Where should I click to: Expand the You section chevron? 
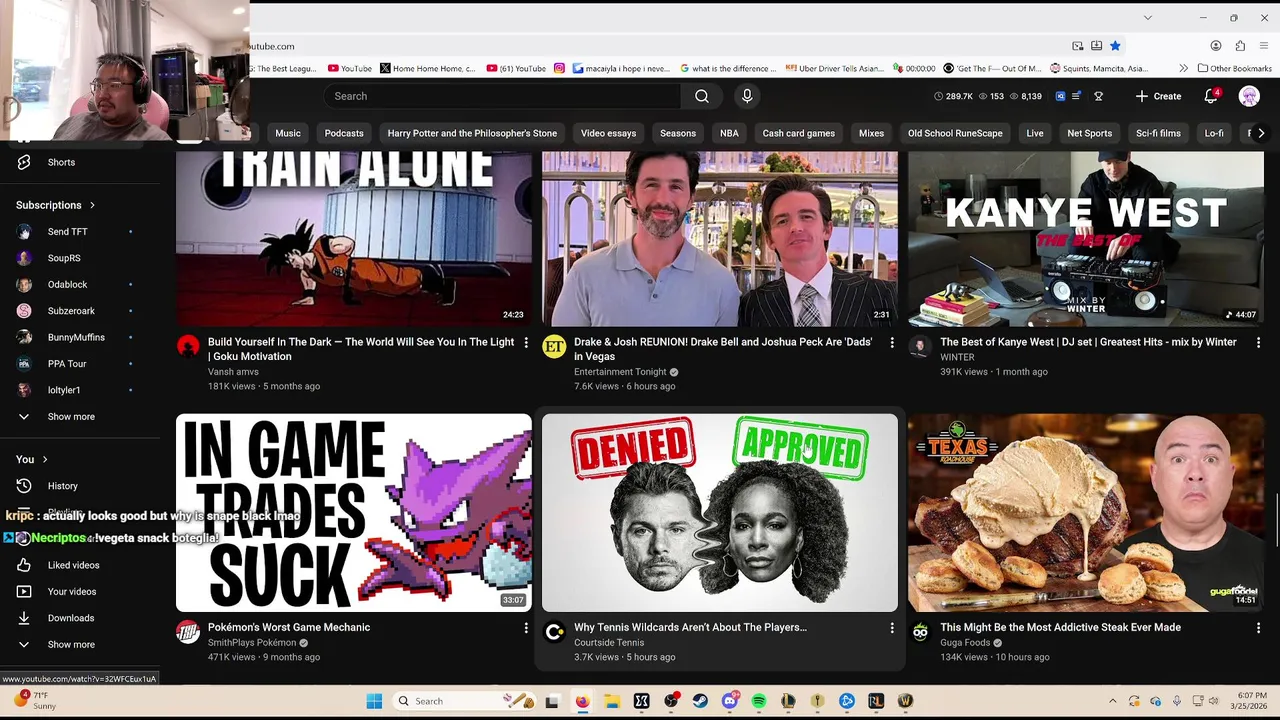point(45,459)
